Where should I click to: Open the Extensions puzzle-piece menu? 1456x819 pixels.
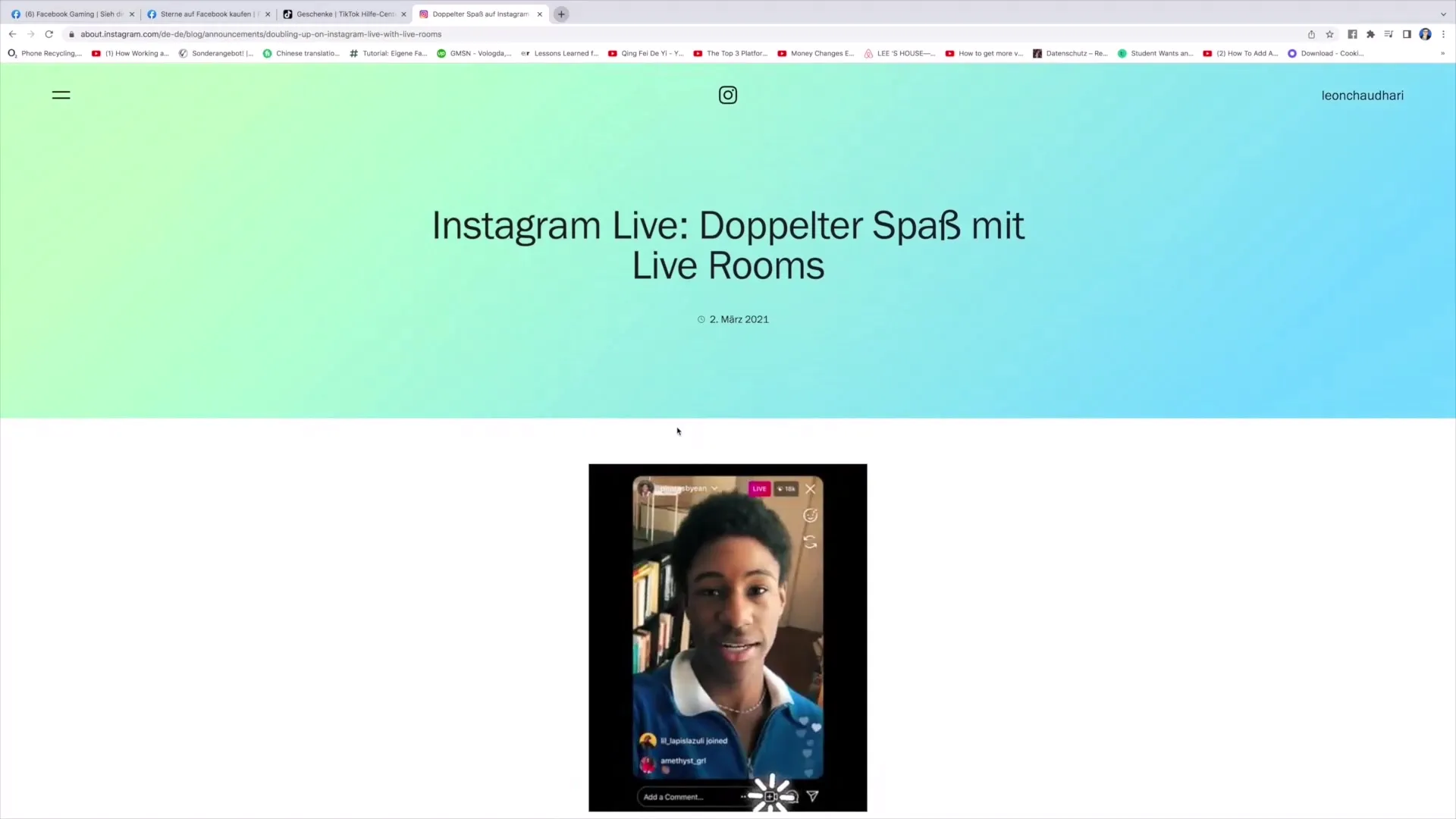point(1370,34)
